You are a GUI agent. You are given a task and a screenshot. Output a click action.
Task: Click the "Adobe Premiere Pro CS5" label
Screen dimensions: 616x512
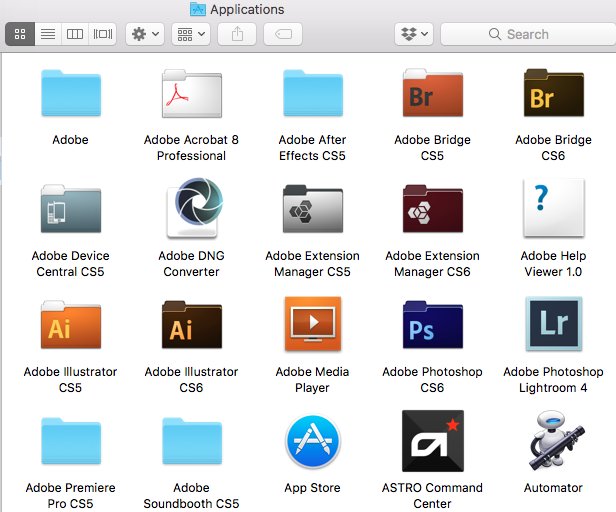(x=71, y=495)
